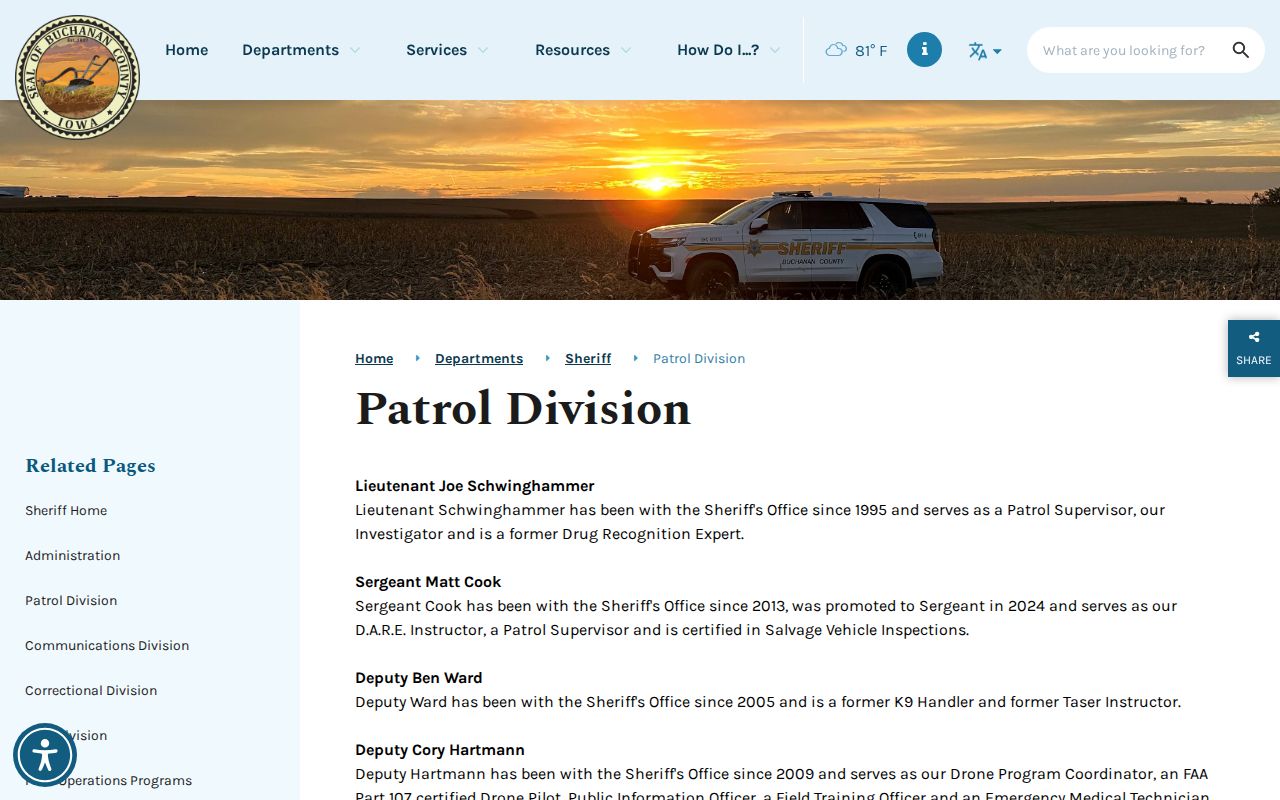Open the Services navigation menu item
The image size is (1280, 800).
(x=436, y=50)
